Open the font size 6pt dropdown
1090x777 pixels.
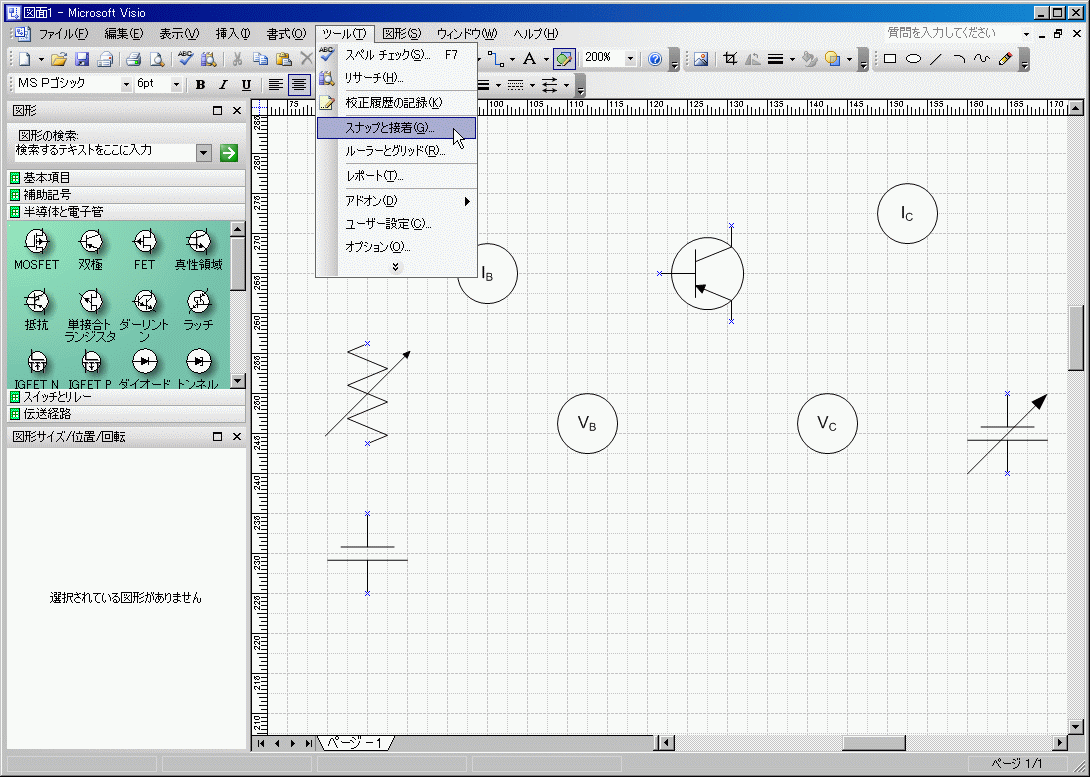tap(177, 85)
